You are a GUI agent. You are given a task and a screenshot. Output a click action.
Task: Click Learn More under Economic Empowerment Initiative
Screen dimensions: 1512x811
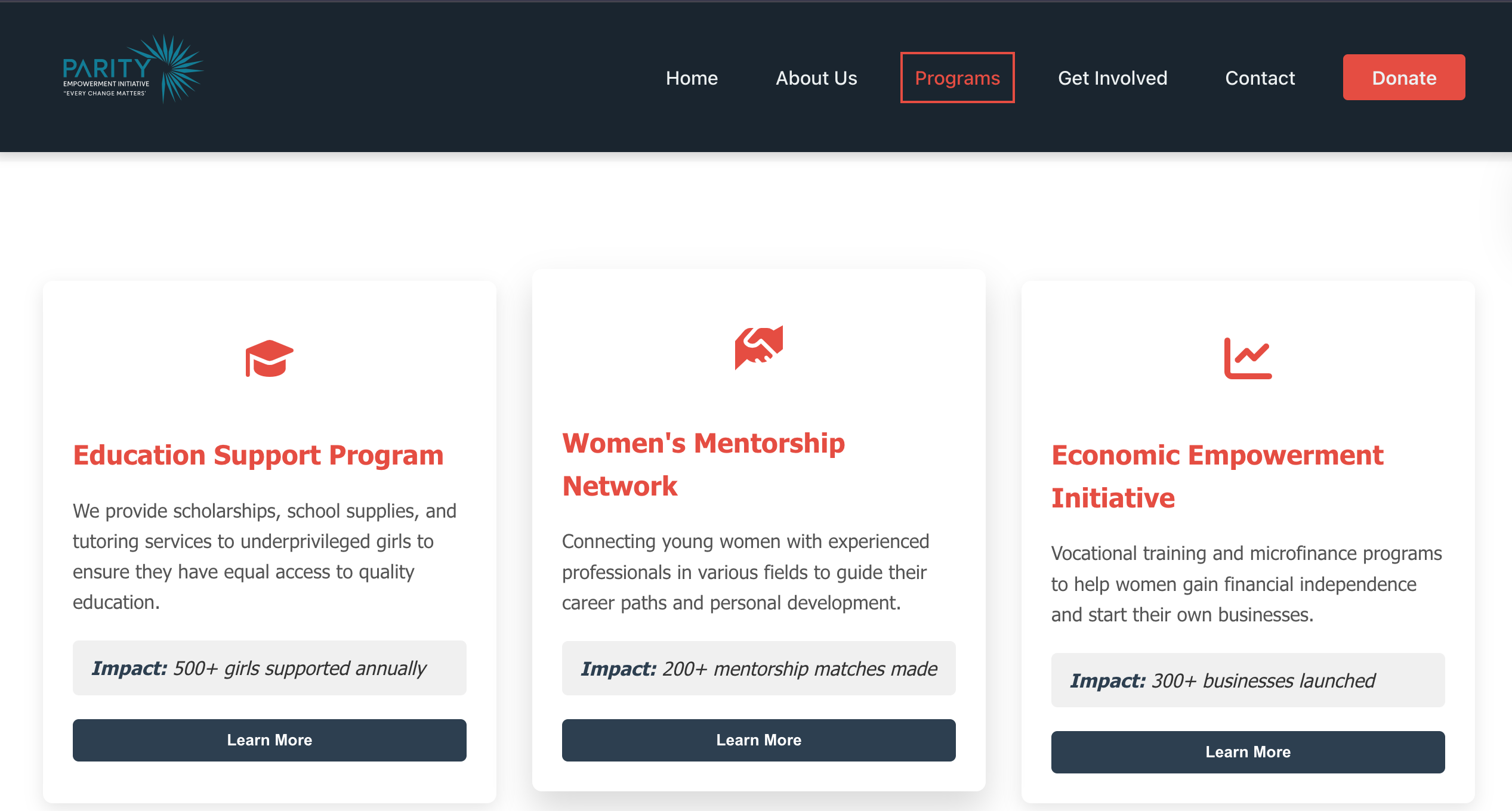[x=1248, y=752]
